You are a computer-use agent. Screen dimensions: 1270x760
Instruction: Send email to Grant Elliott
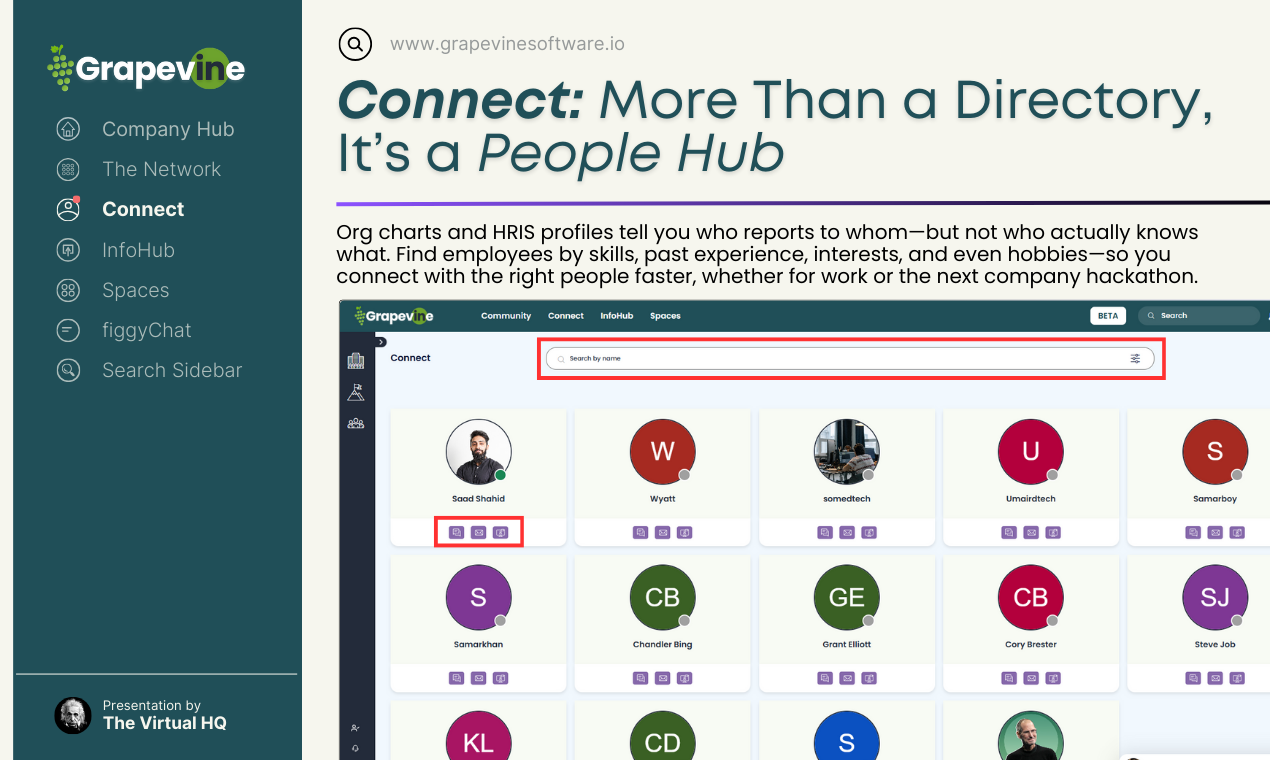tap(847, 678)
